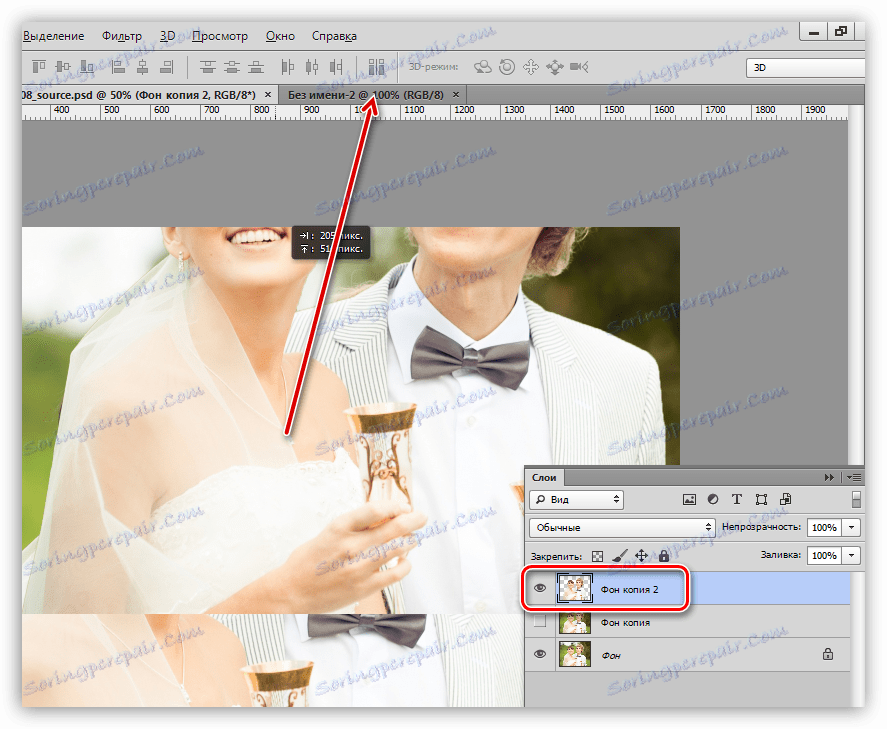Click lock icon on 'Фон' layer
This screenshot has width=887, height=729.
(828, 654)
